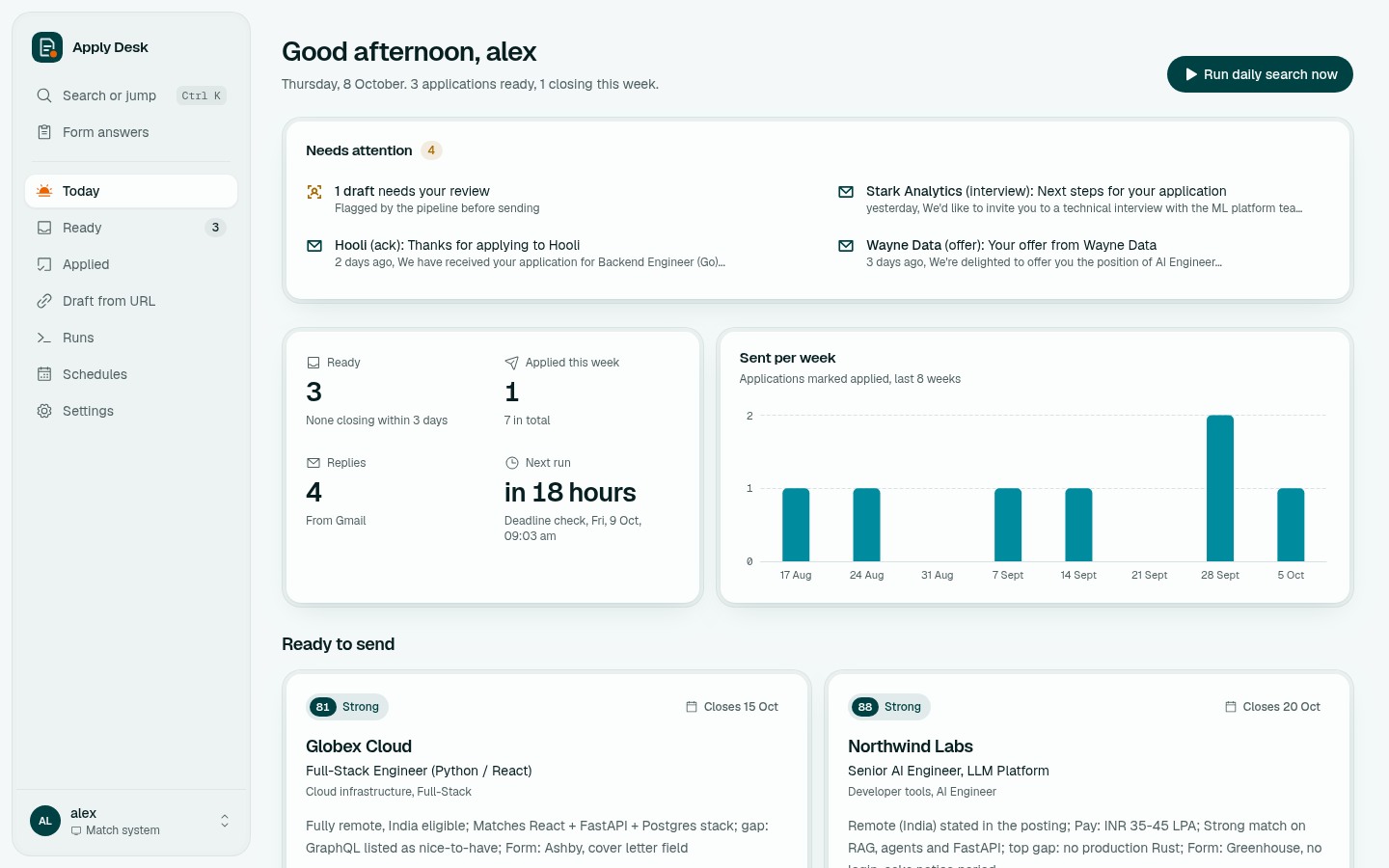Click the 88 Strong match badge
This screenshot has height=868, width=1389.
pos(889,707)
